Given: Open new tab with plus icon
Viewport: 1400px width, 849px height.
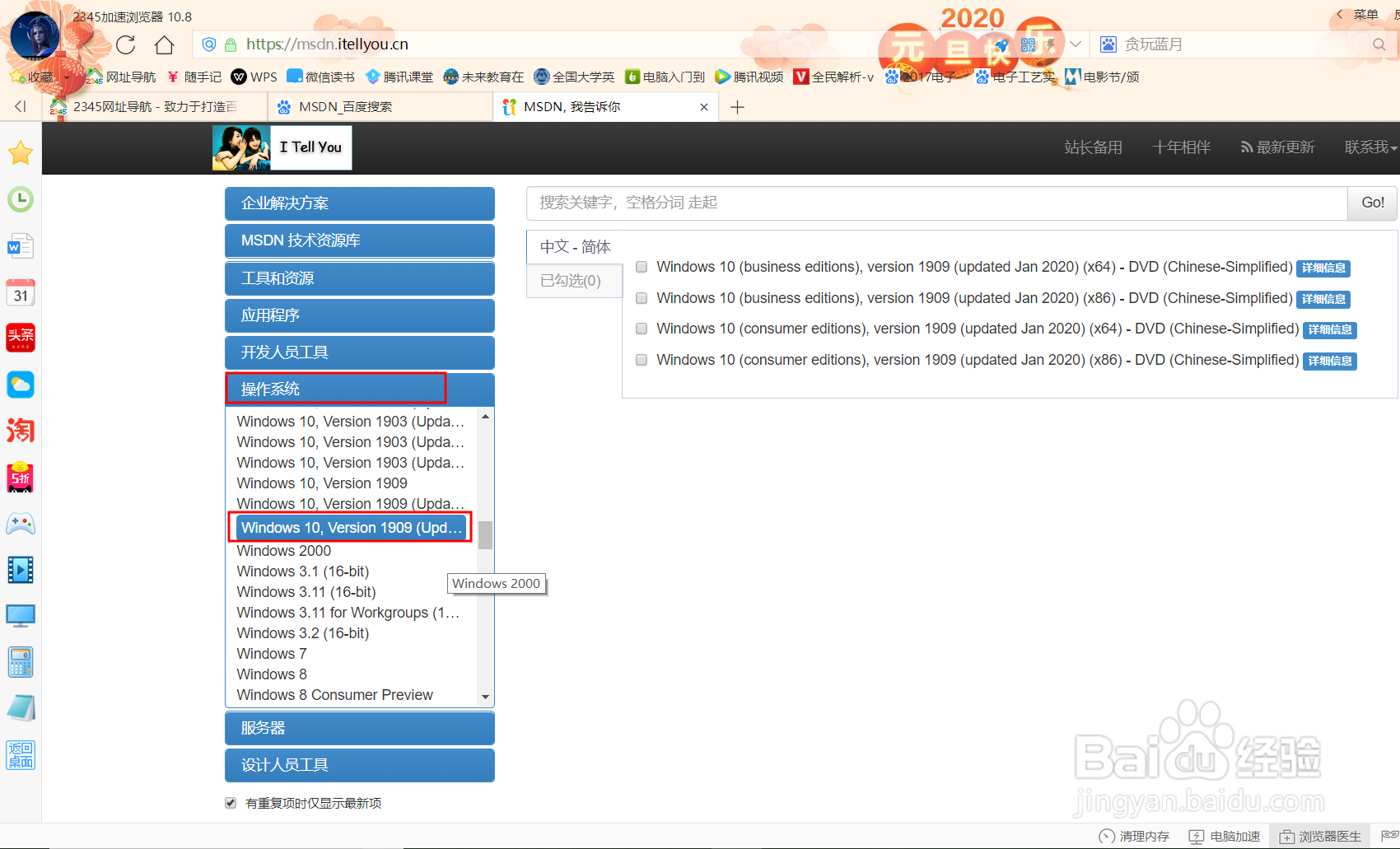Looking at the screenshot, I should tap(737, 107).
